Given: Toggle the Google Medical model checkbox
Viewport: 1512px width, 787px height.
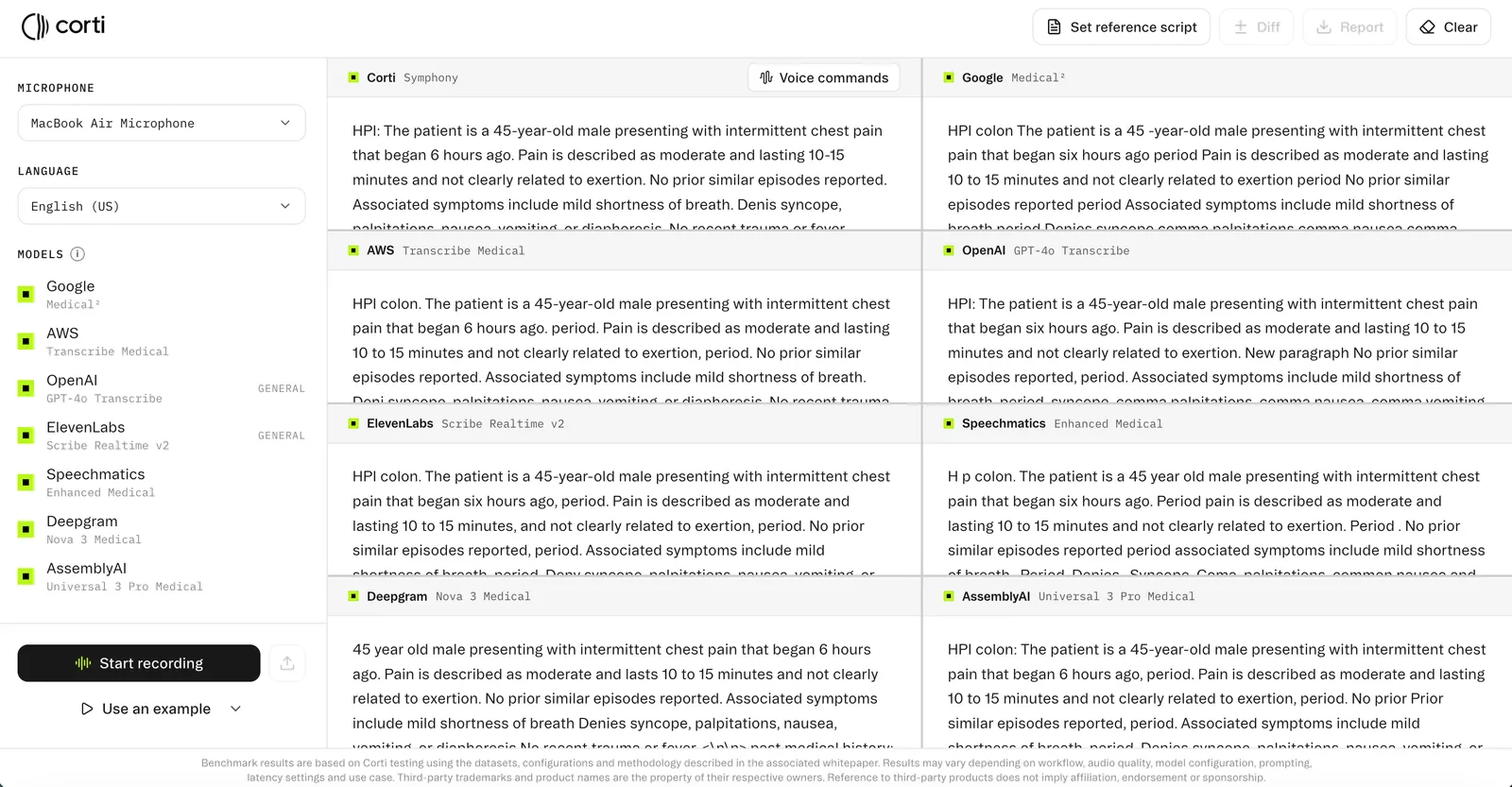Looking at the screenshot, I should (26, 294).
